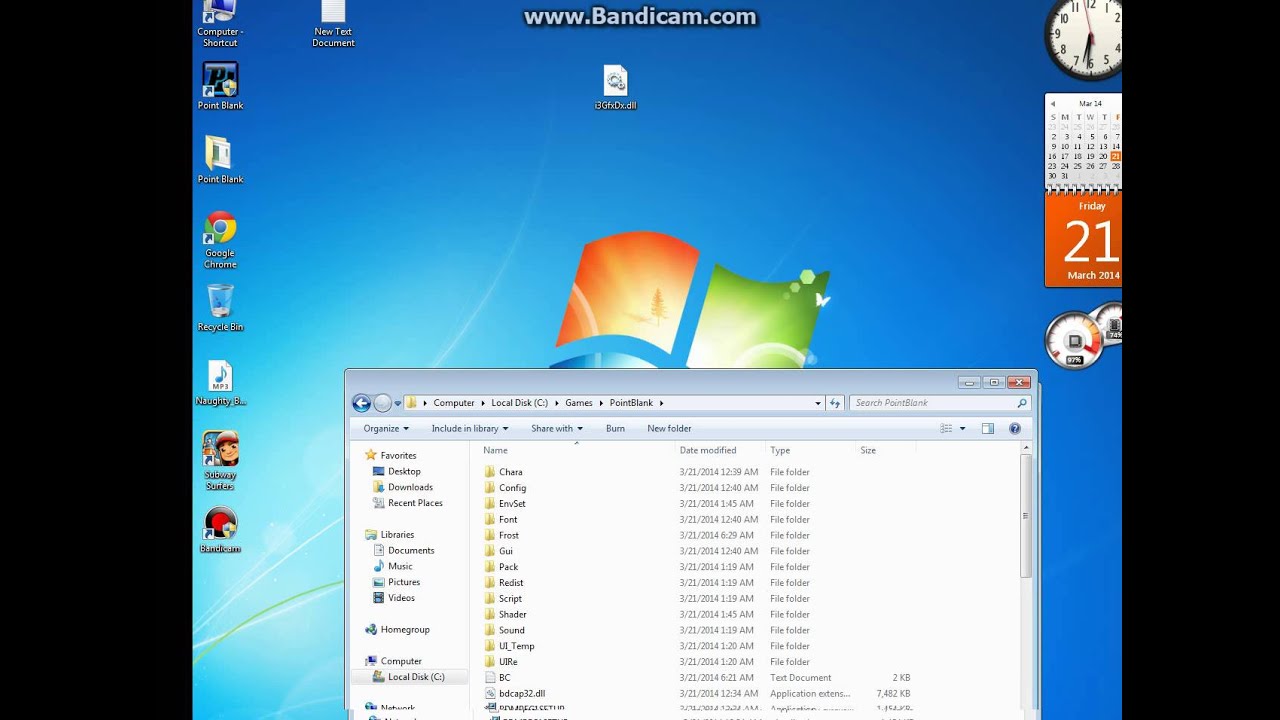Click the Back arrow in Explorer
This screenshot has height=720, width=1280.
362,403
